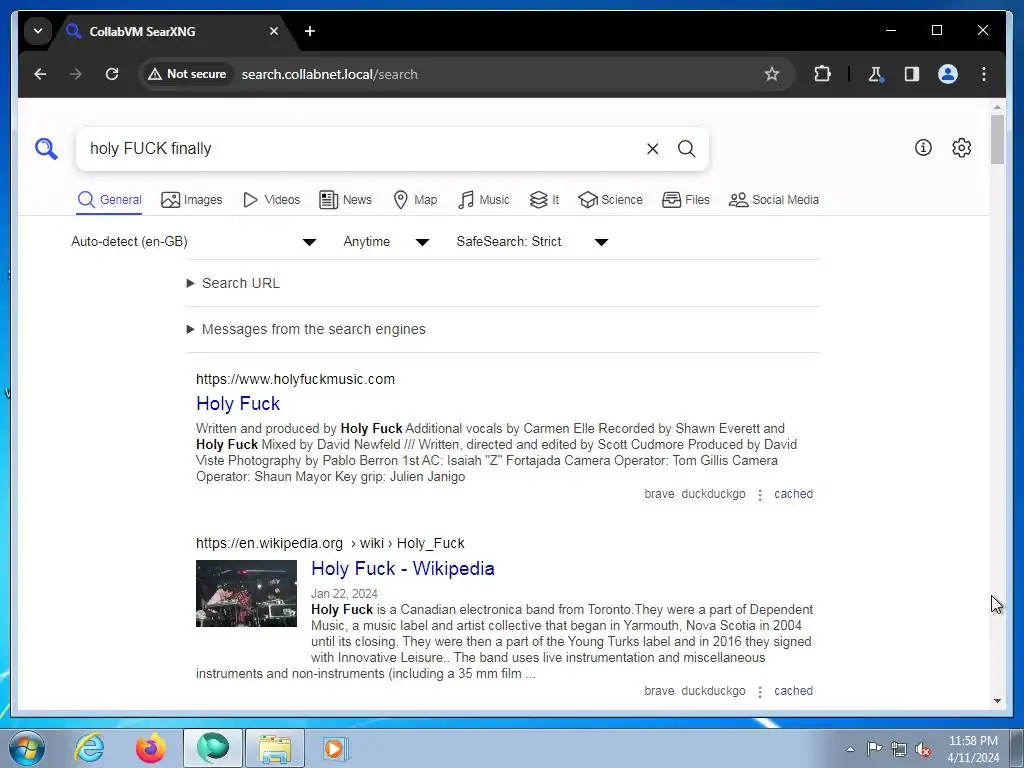The width and height of the screenshot is (1024, 768).
Task: Click brave engine label on first result
Action: (x=659, y=494)
